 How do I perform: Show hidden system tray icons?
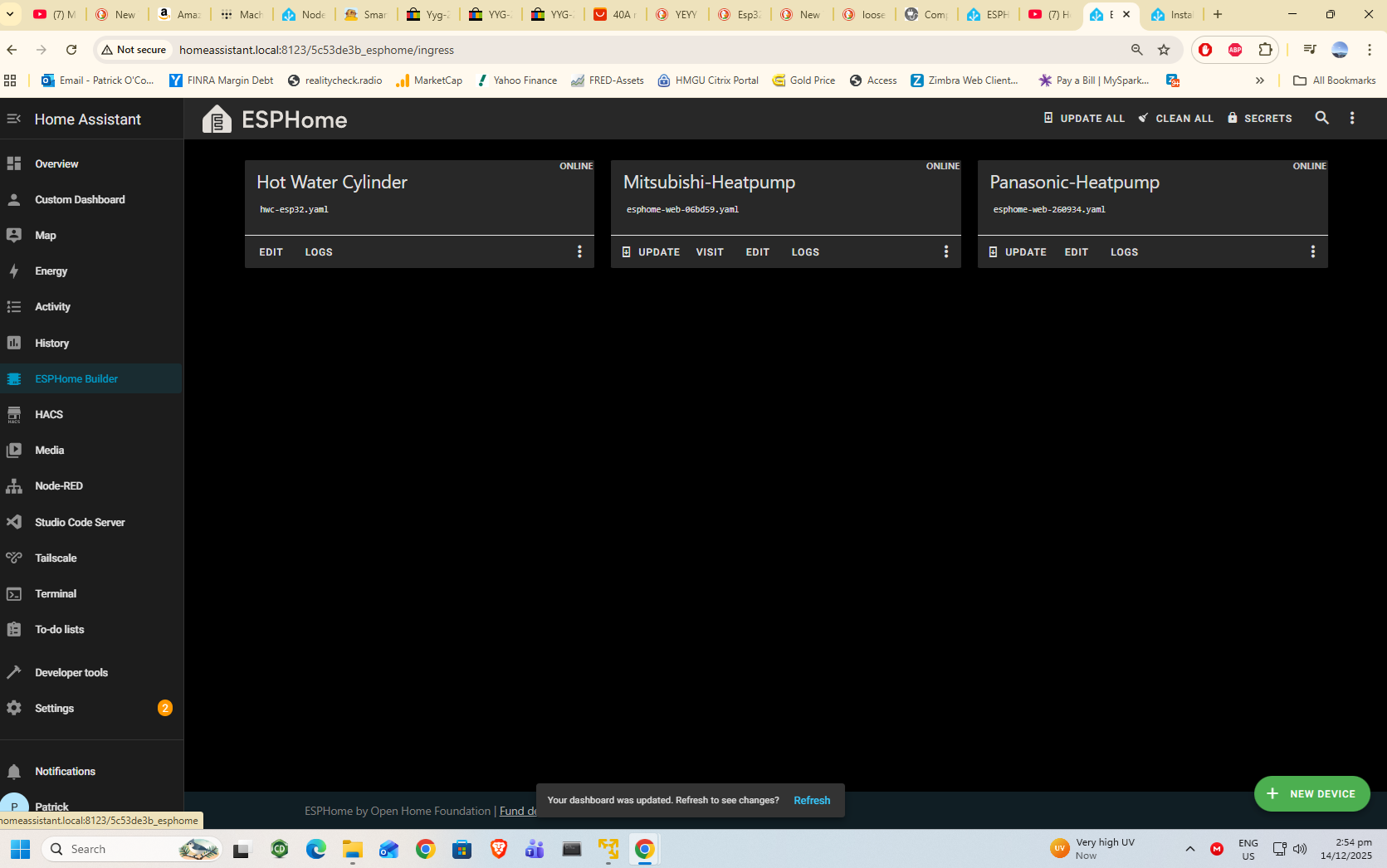(x=1190, y=849)
